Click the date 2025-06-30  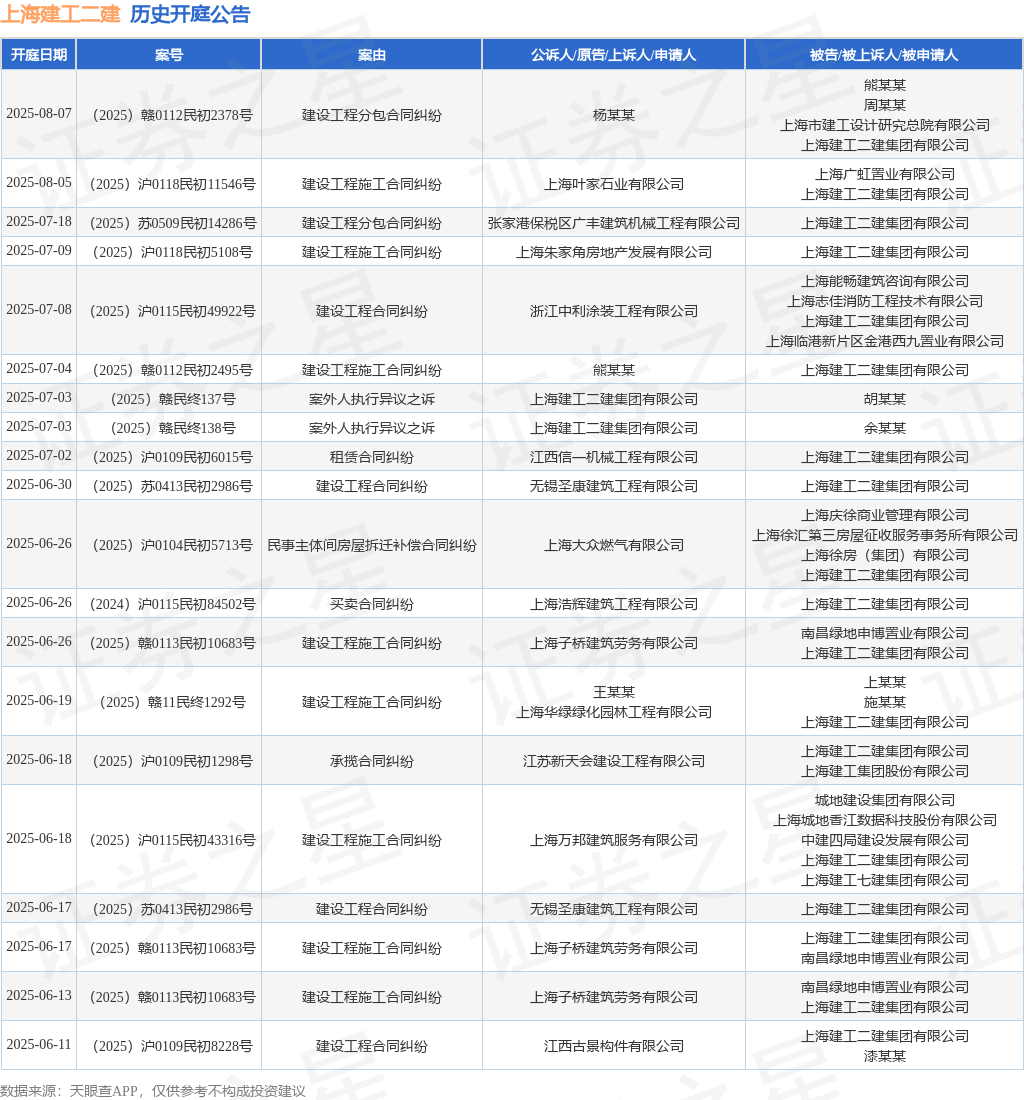coord(39,485)
